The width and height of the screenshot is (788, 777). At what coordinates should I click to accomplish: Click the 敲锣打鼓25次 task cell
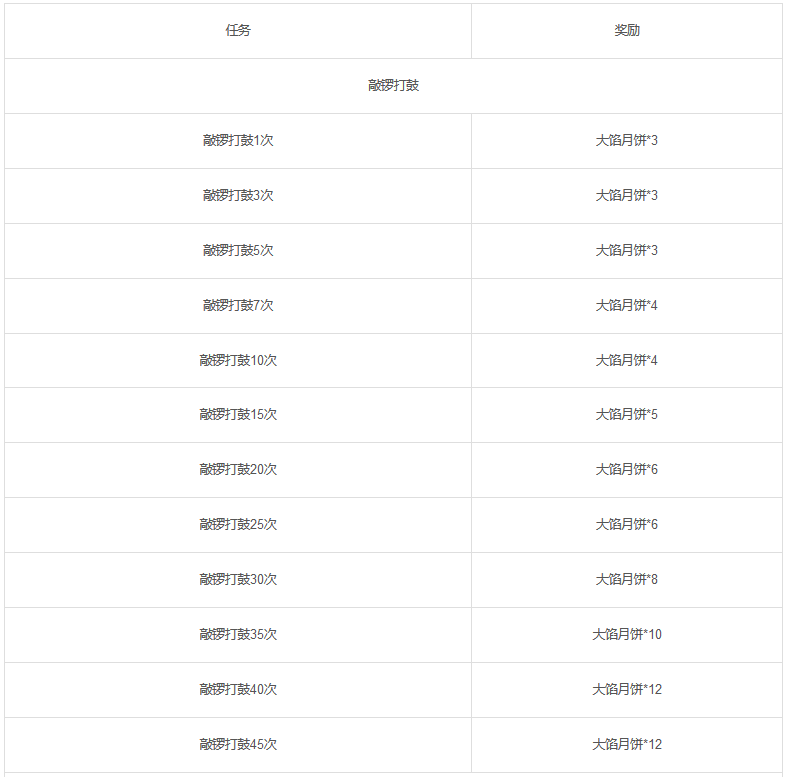point(238,525)
